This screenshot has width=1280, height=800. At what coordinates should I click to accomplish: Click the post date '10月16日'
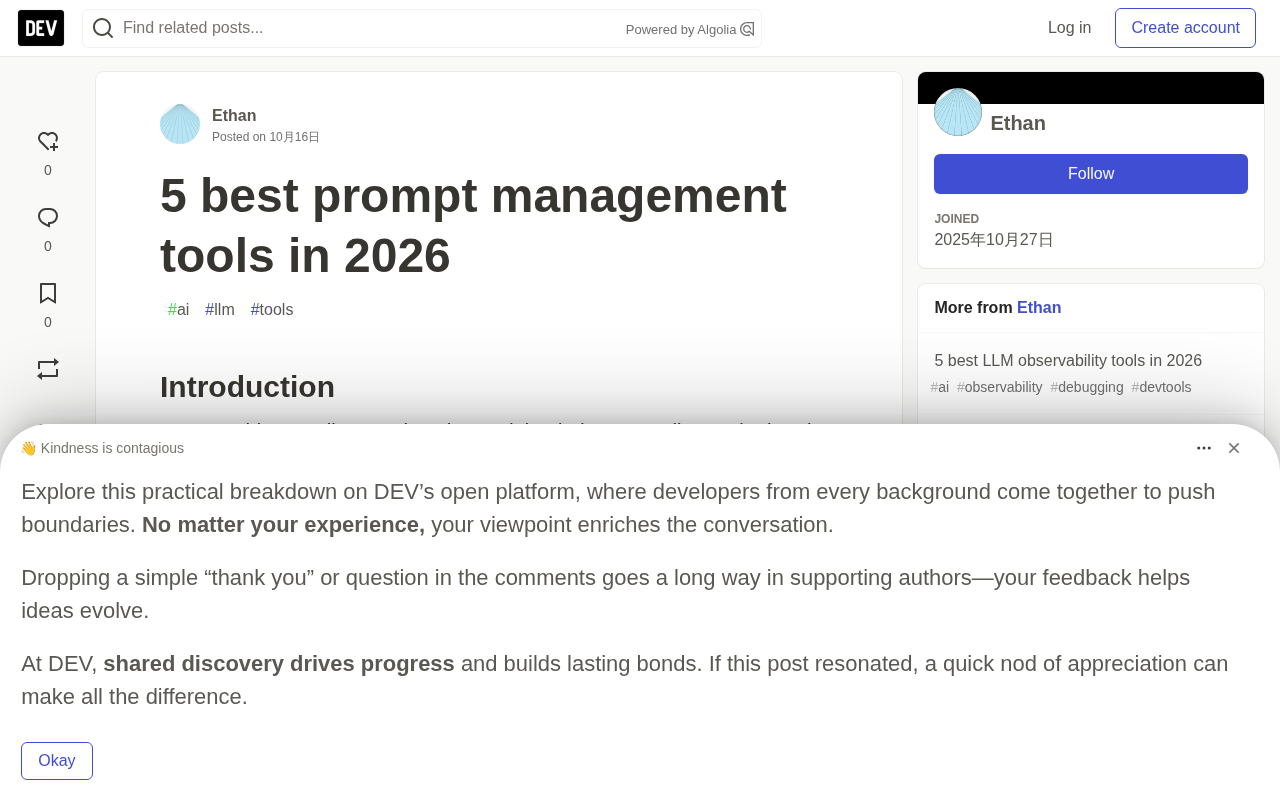294,137
